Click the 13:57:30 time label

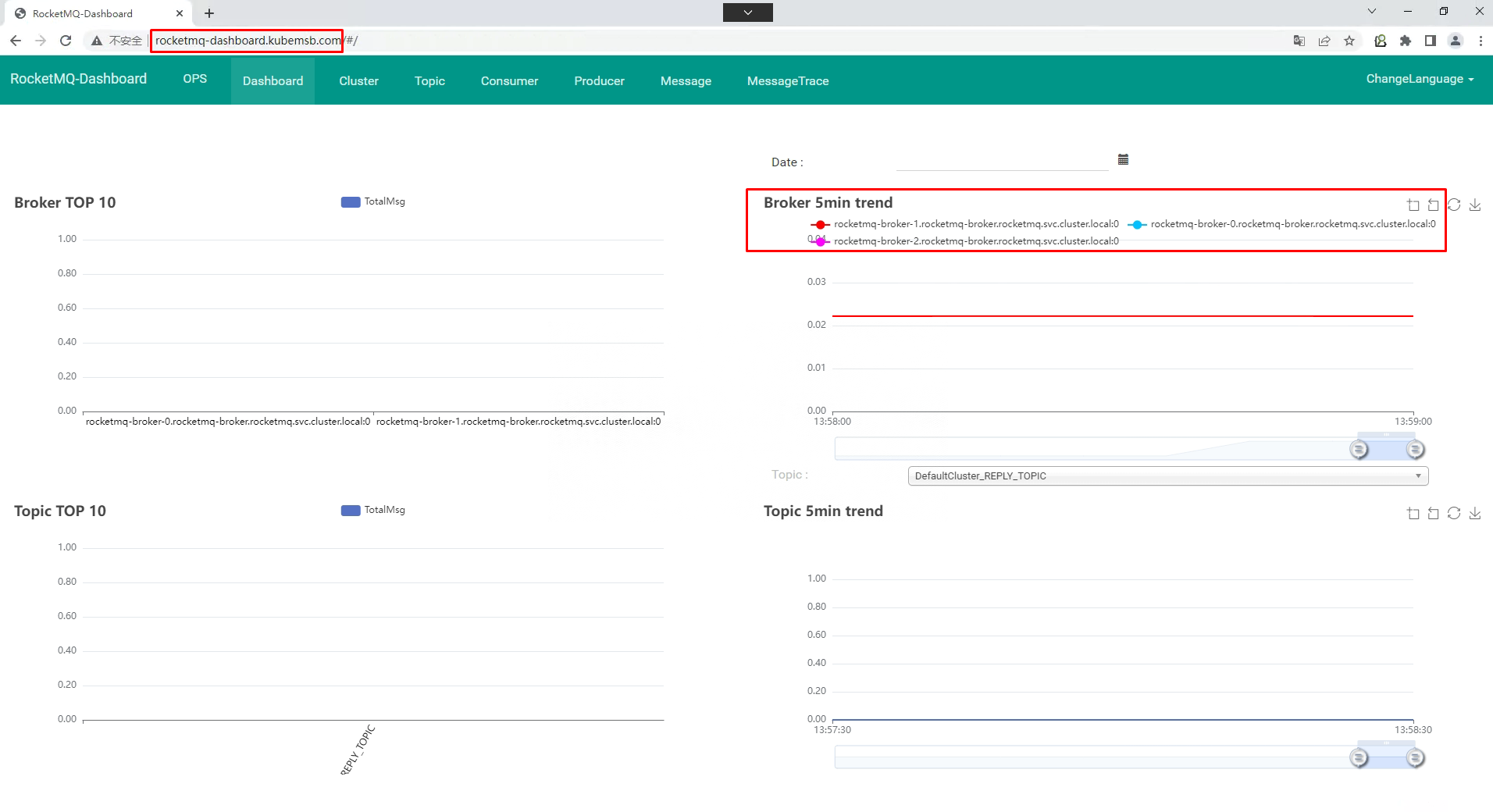pos(832,730)
